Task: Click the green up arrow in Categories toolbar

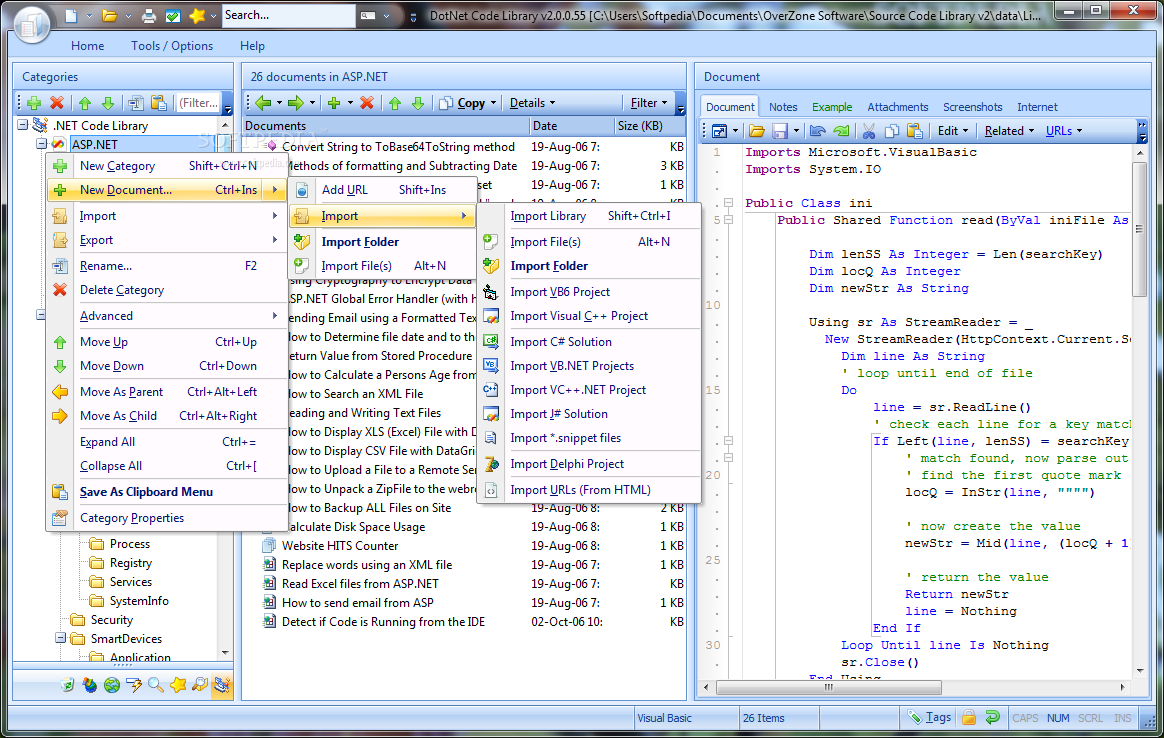Action: tap(85, 103)
